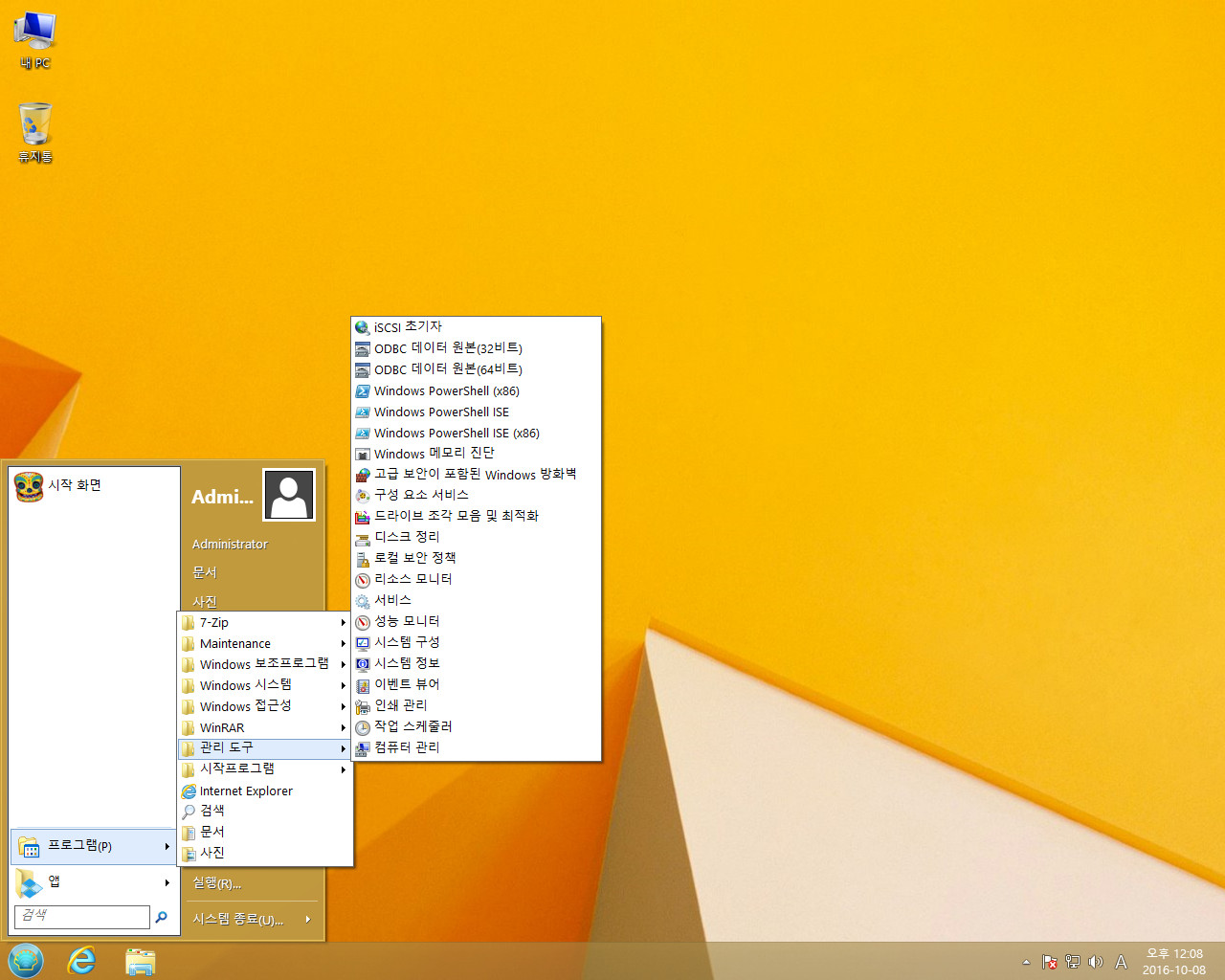Launch Internet Explorer from programs list
This screenshot has width=1225, height=980.
tap(265, 791)
